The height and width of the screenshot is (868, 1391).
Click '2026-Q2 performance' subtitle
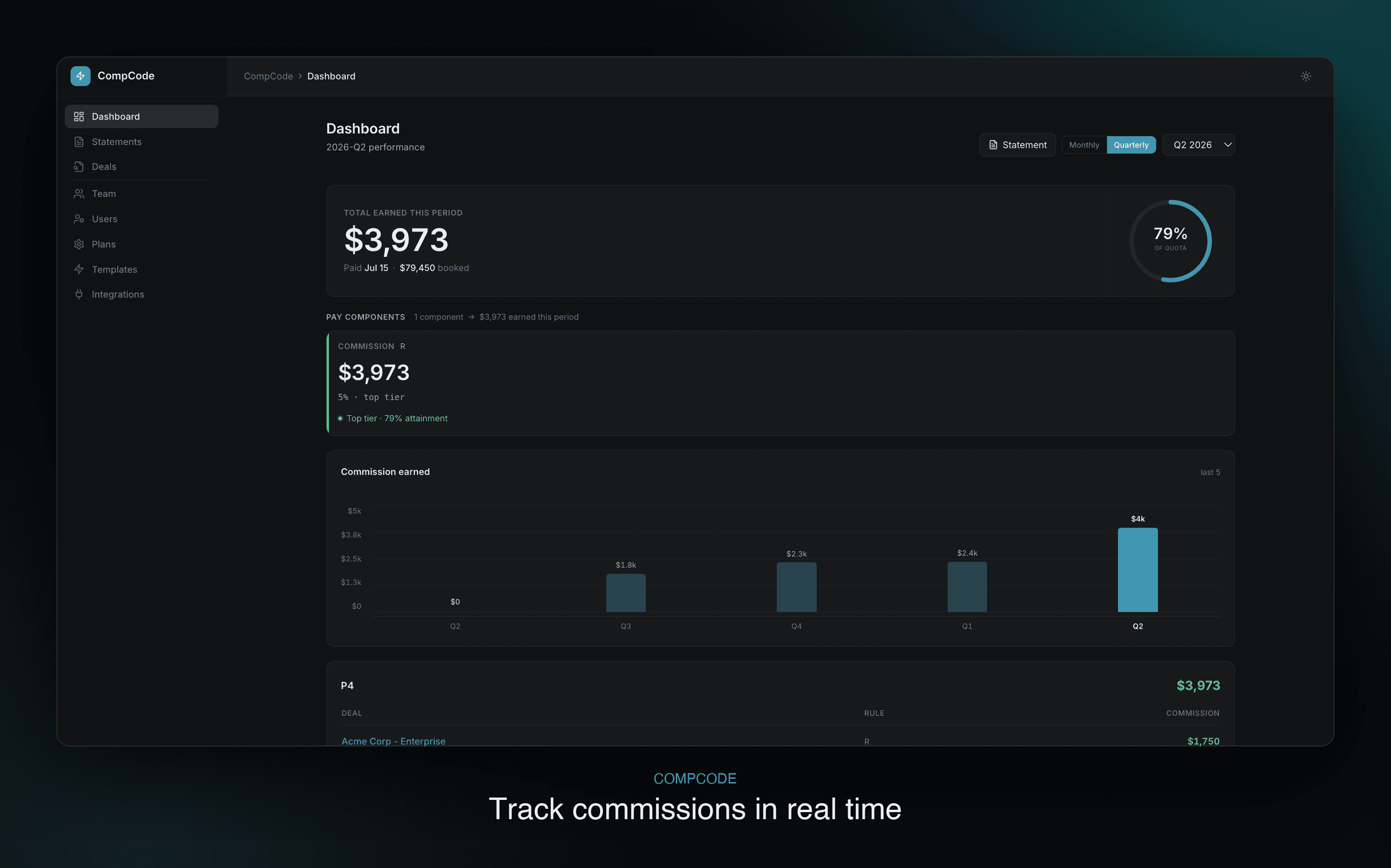(375, 147)
